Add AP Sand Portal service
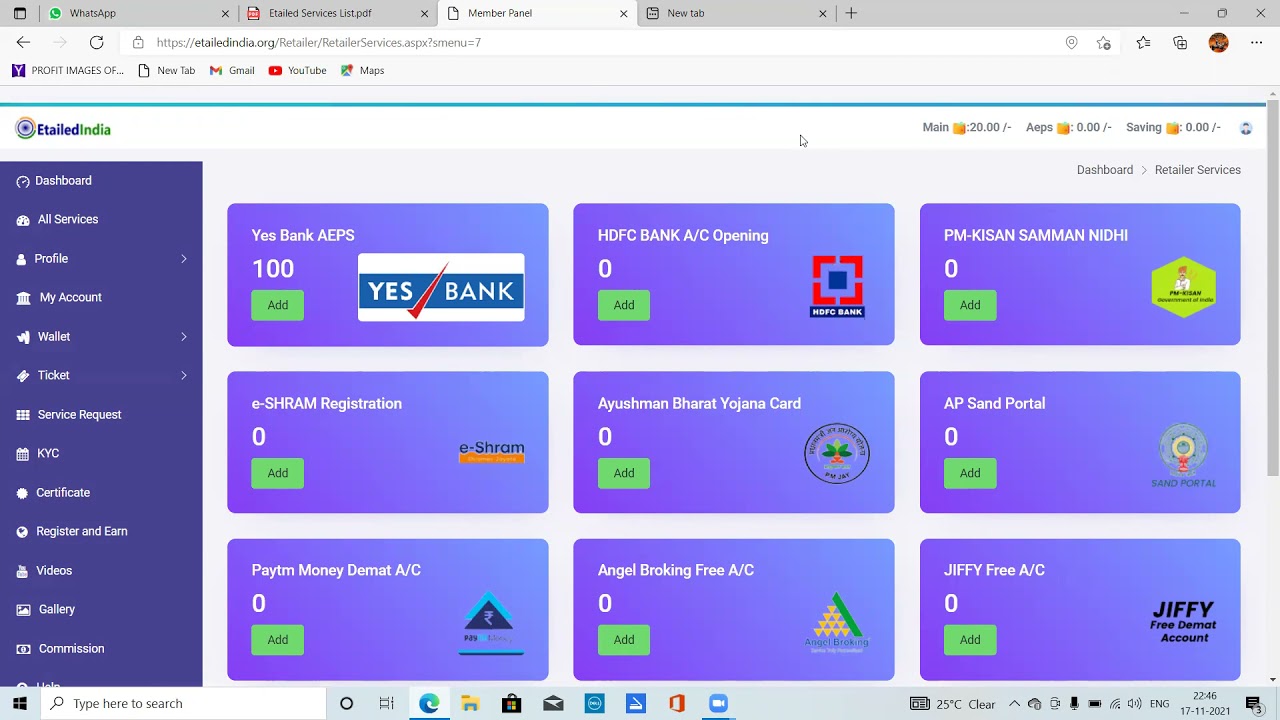 (x=970, y=473)
